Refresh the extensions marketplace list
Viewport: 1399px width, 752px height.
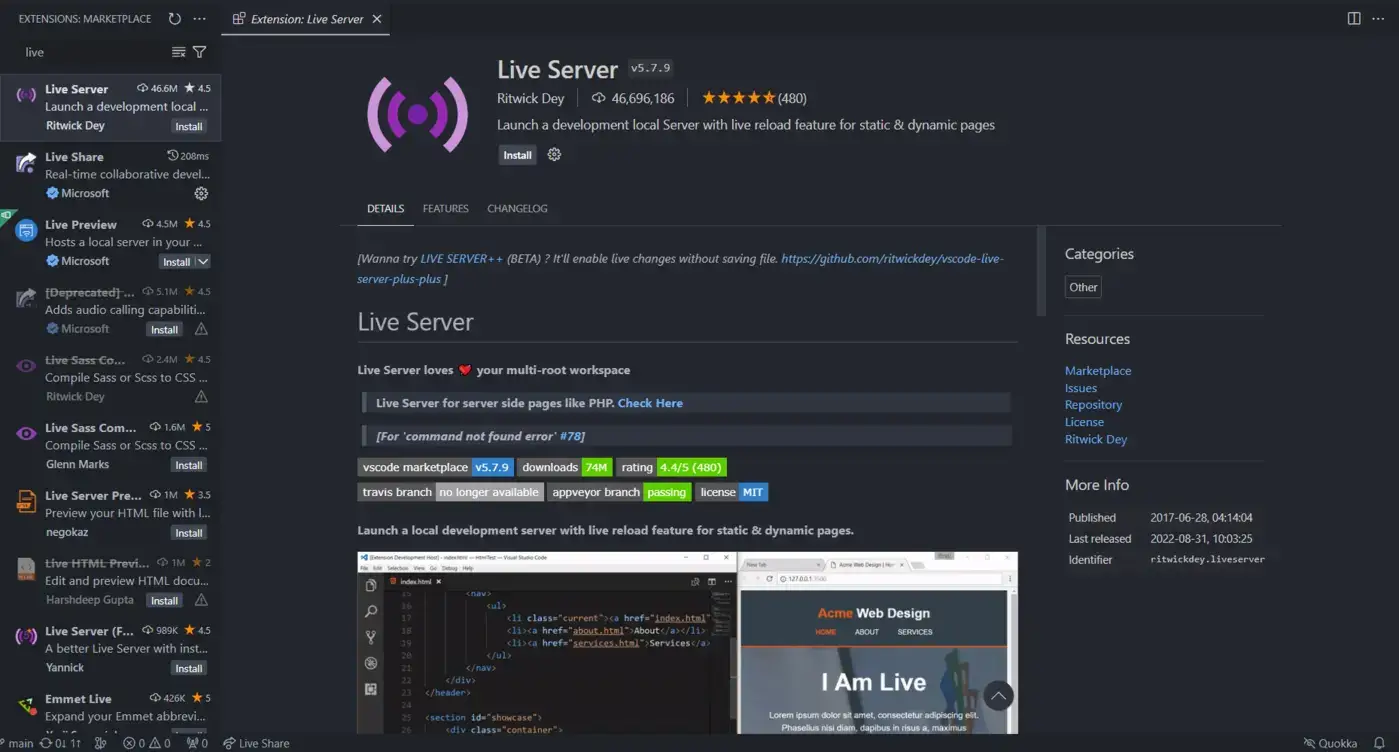(175, 19)
